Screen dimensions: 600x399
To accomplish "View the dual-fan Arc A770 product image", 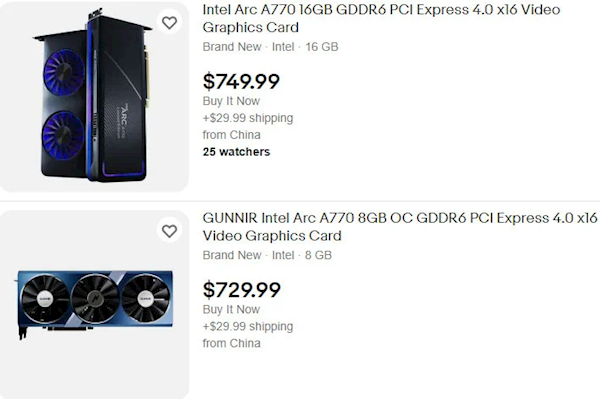I will (92, 96).
